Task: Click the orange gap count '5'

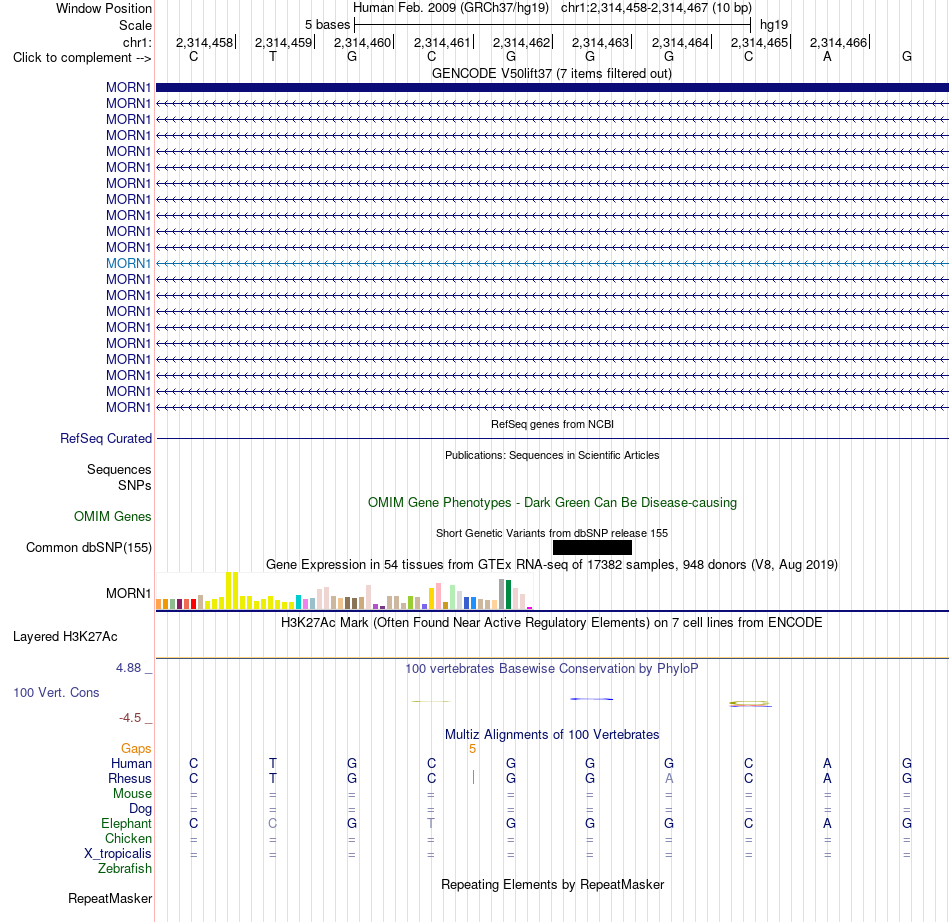Action: point(473,749)
